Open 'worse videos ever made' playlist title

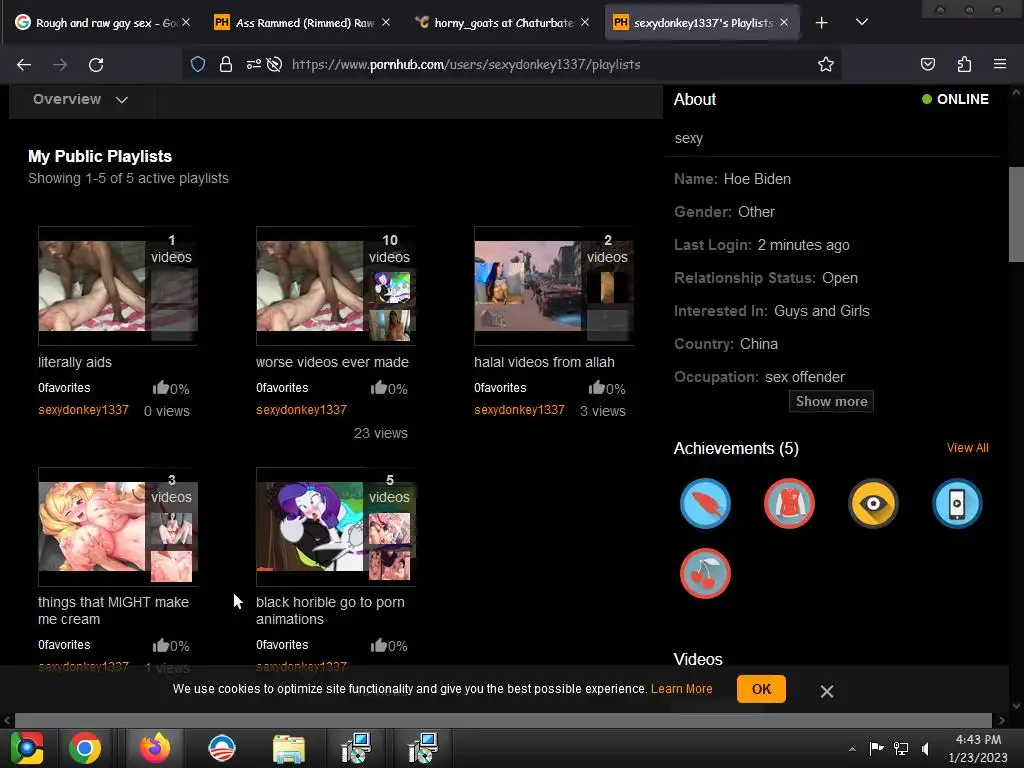point(332,362)
